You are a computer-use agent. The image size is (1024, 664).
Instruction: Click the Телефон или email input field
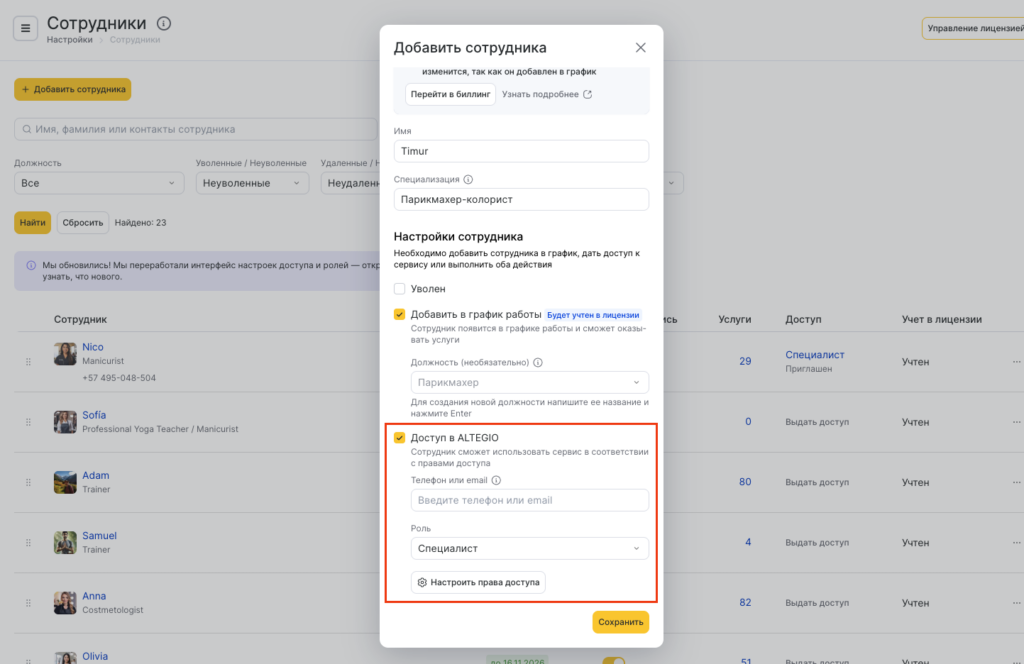point(529,500)
